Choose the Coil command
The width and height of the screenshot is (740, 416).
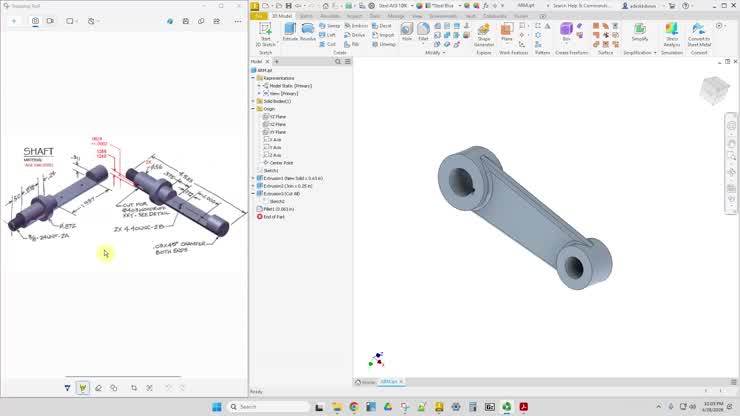point(328,44)
